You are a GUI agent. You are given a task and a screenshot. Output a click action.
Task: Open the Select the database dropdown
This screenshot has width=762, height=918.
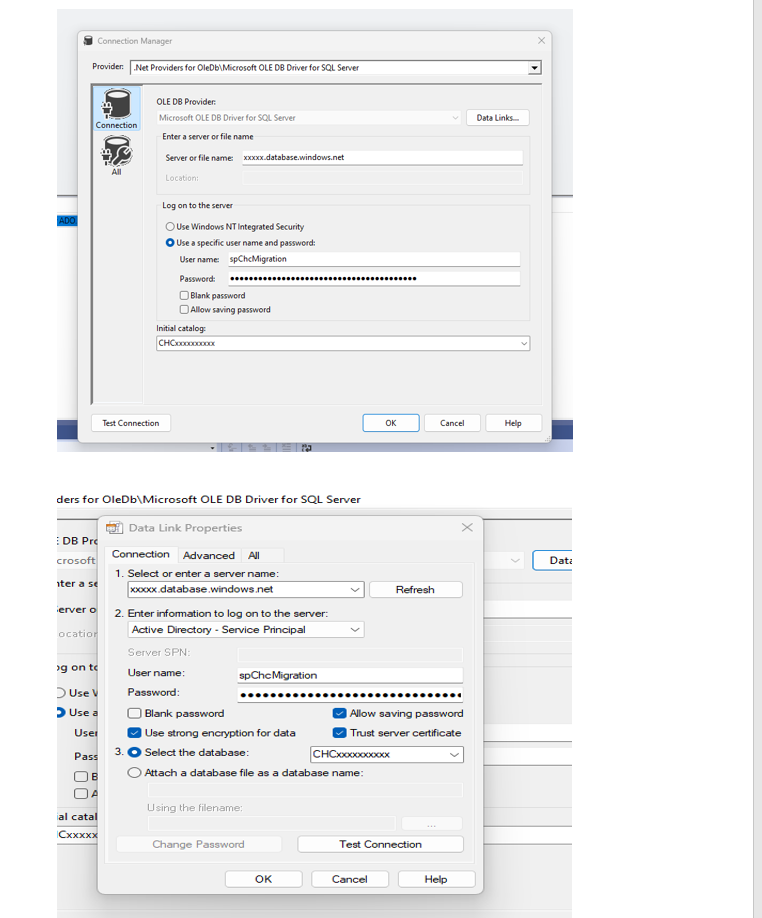(x=454, y=755)
